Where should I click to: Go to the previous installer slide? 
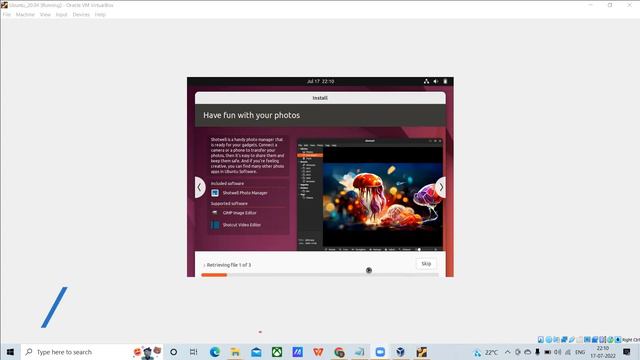[200, 187]
